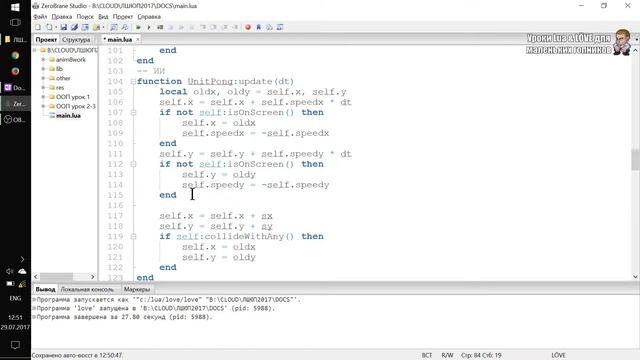
Task: Create a new file via toolbar icon
Action: point(38,27)
